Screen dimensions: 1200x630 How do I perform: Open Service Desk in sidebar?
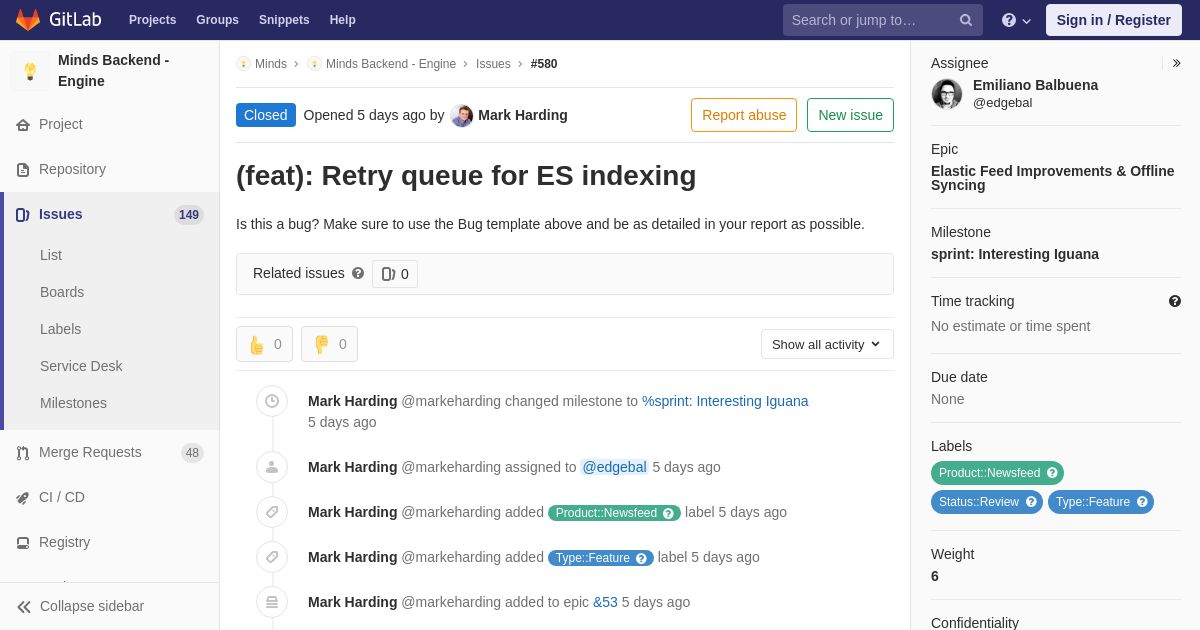[81, 366]
